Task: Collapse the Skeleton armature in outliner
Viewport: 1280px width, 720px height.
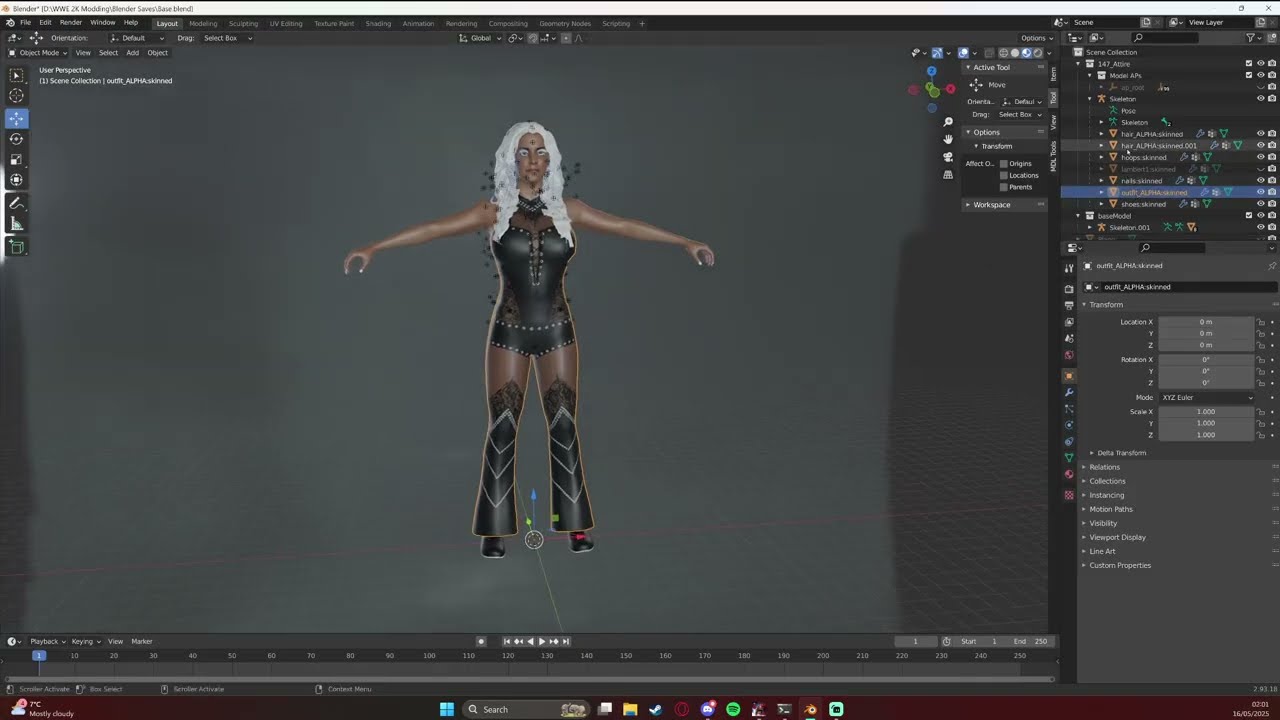Action: click(1090, 99)
